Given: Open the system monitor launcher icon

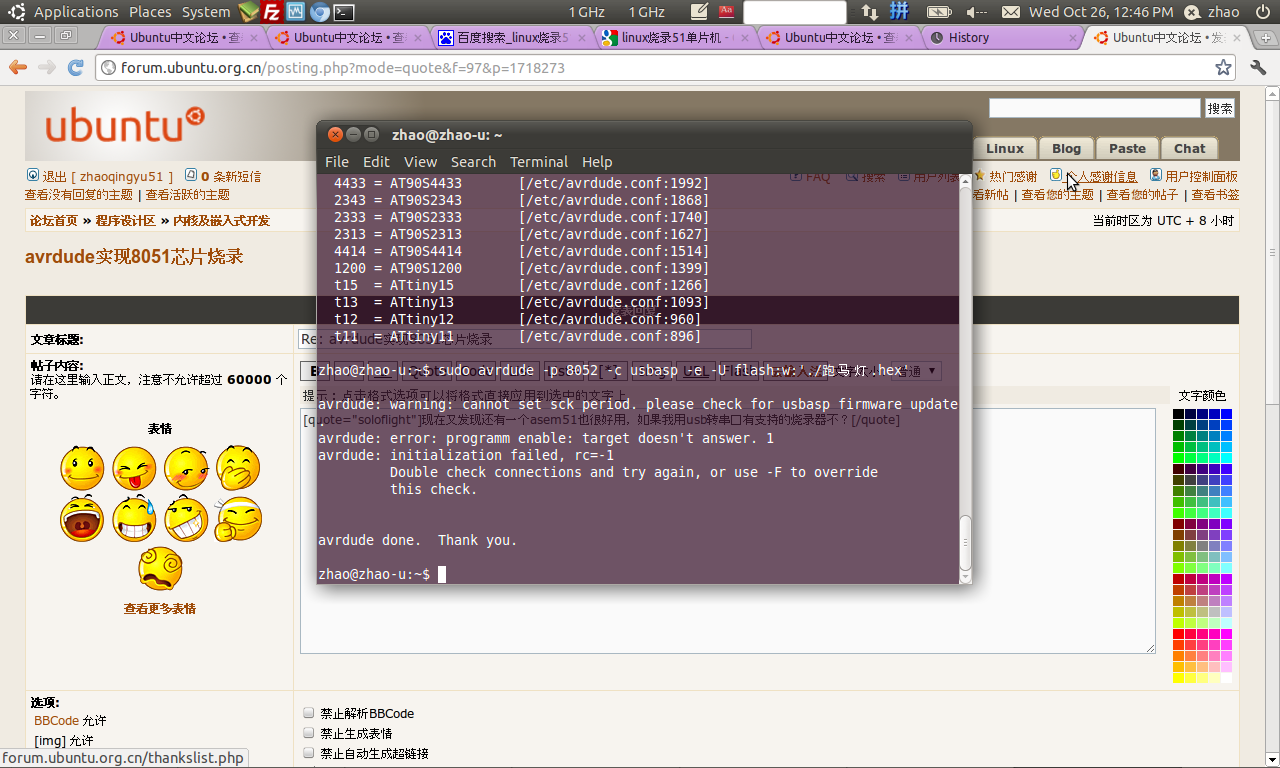Looking at the screenshot, I should coord(295,12).
